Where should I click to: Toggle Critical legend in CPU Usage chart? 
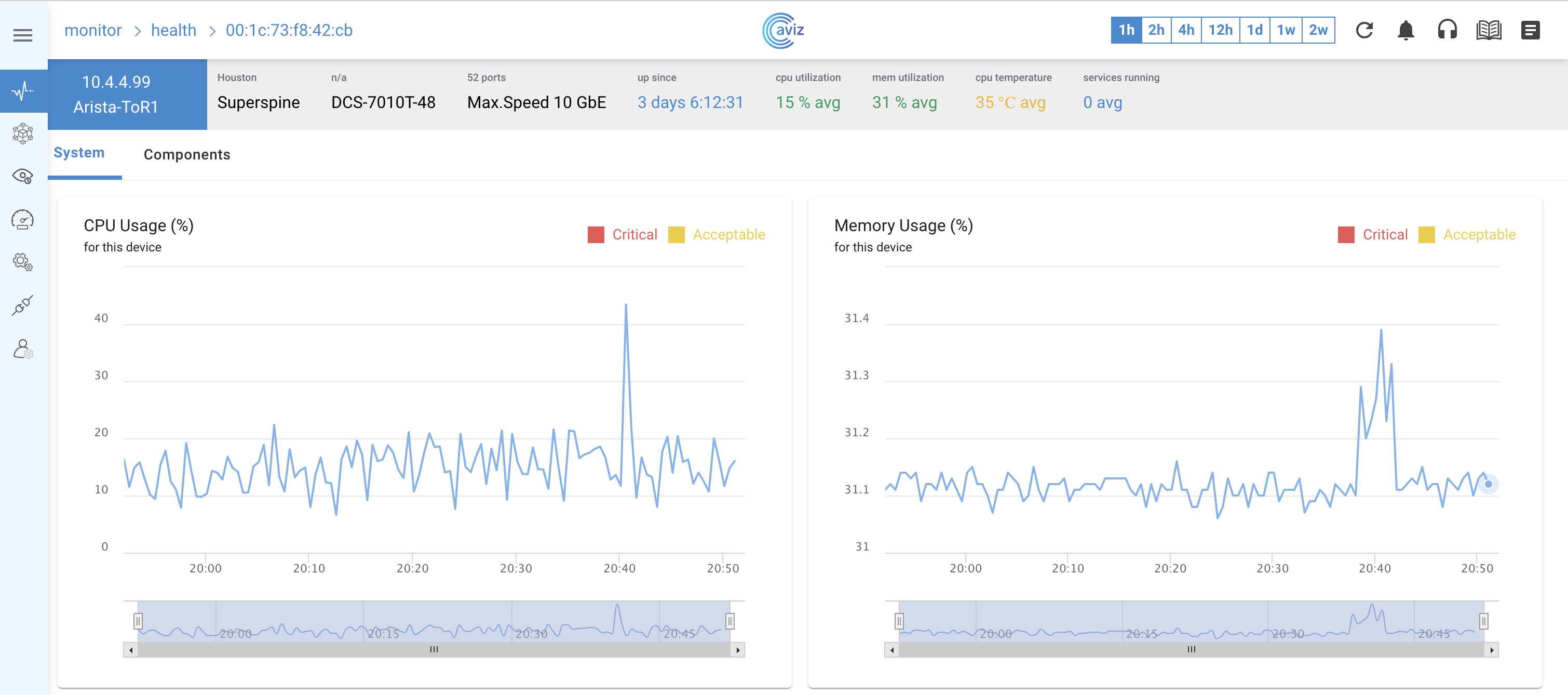[x=622, y=234]
